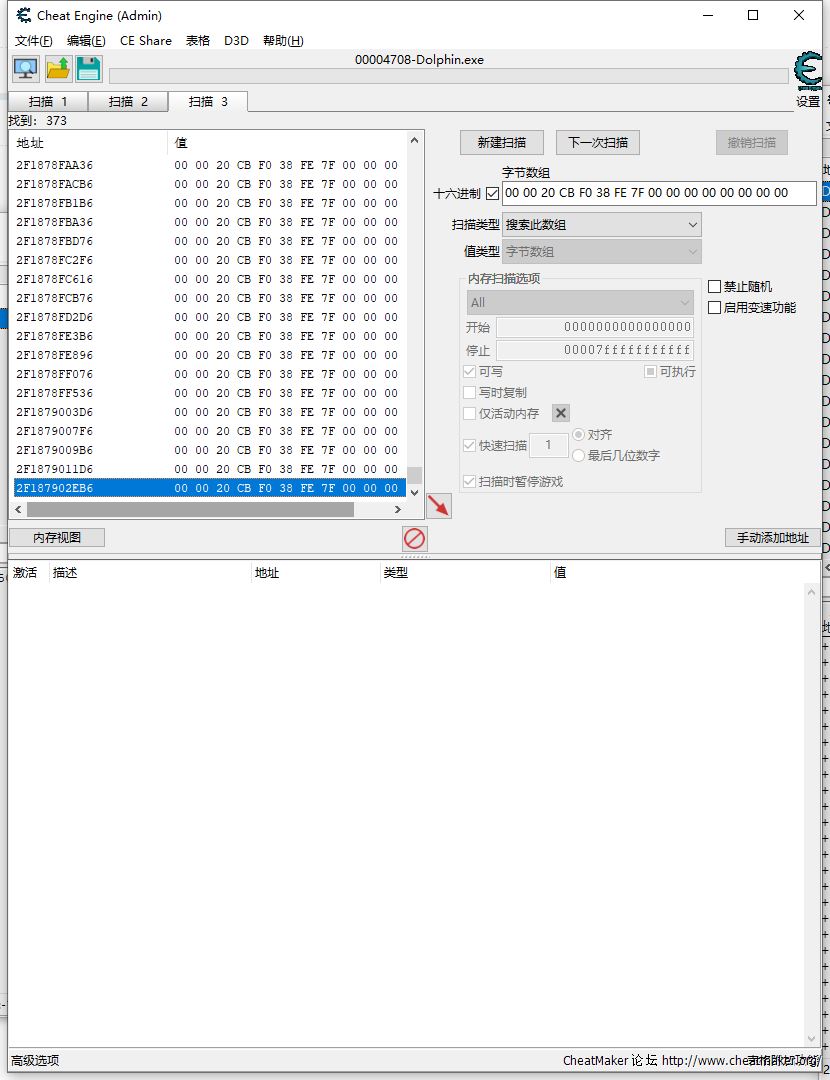
Task: Click the 内存视图 button
Action: 56,538
